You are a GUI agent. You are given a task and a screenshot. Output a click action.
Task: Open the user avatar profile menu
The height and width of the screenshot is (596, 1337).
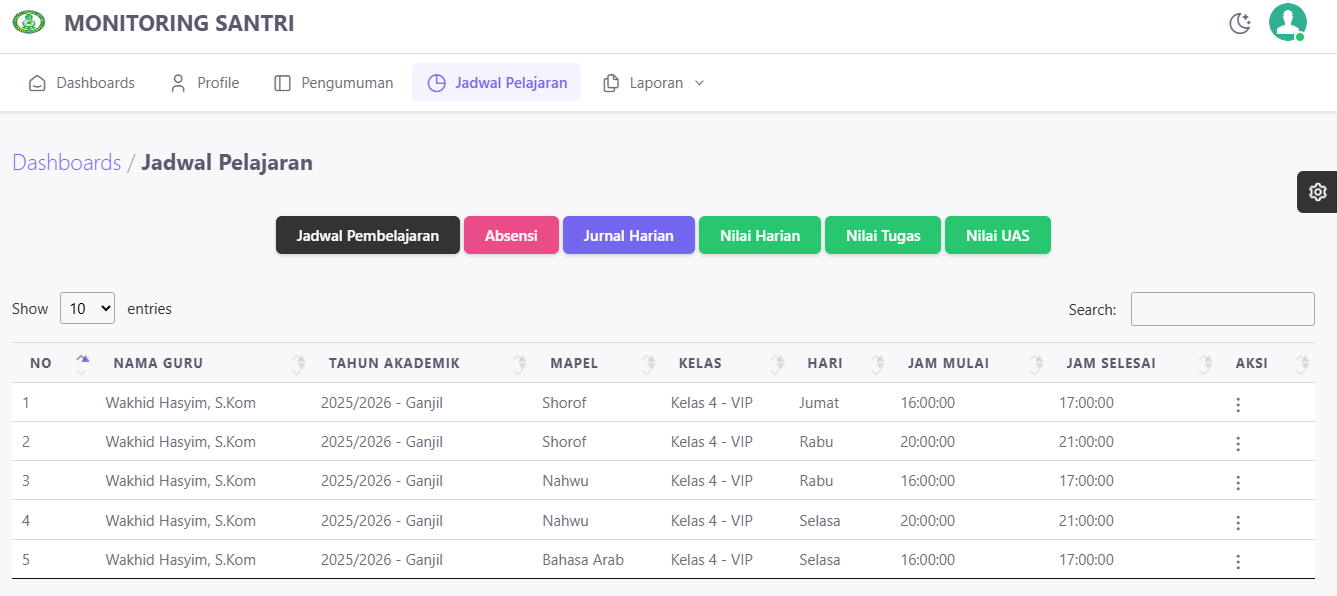1287,22
